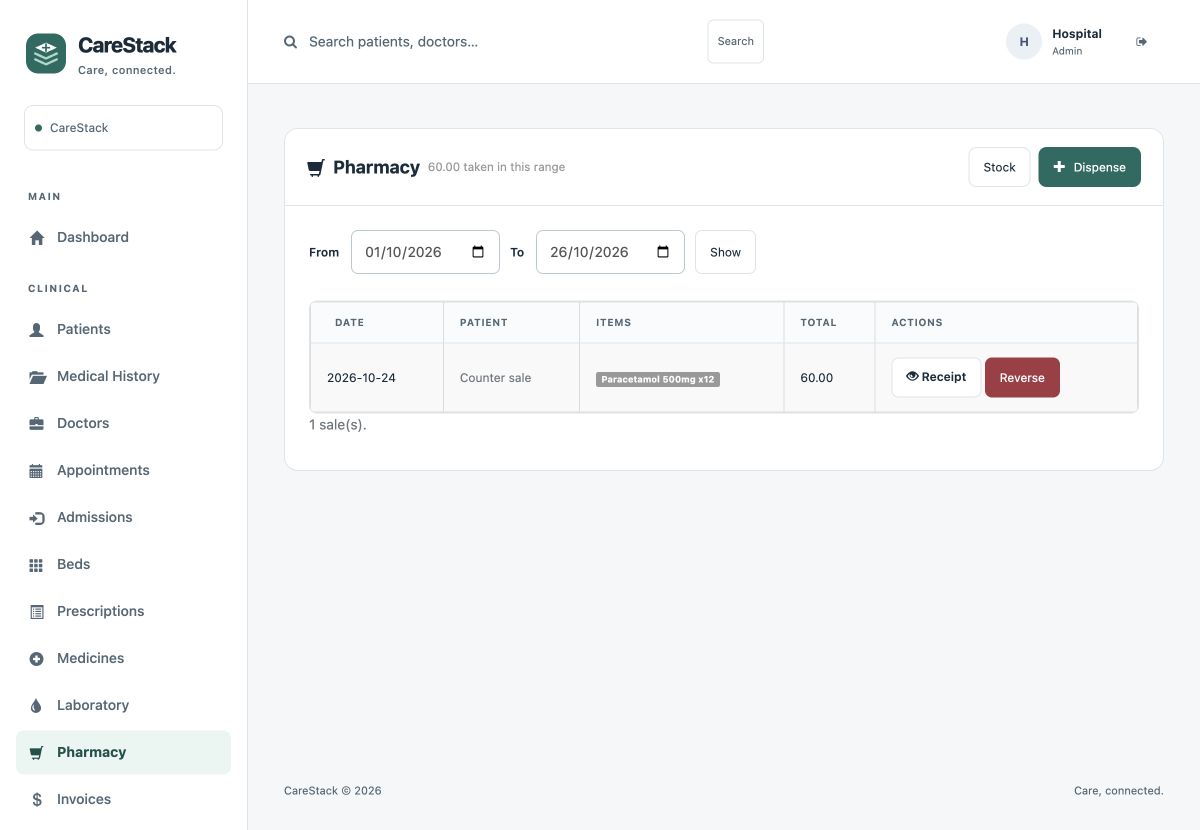
Task: Click the 'CareStack © 2026' footer text
Action: 333,791
